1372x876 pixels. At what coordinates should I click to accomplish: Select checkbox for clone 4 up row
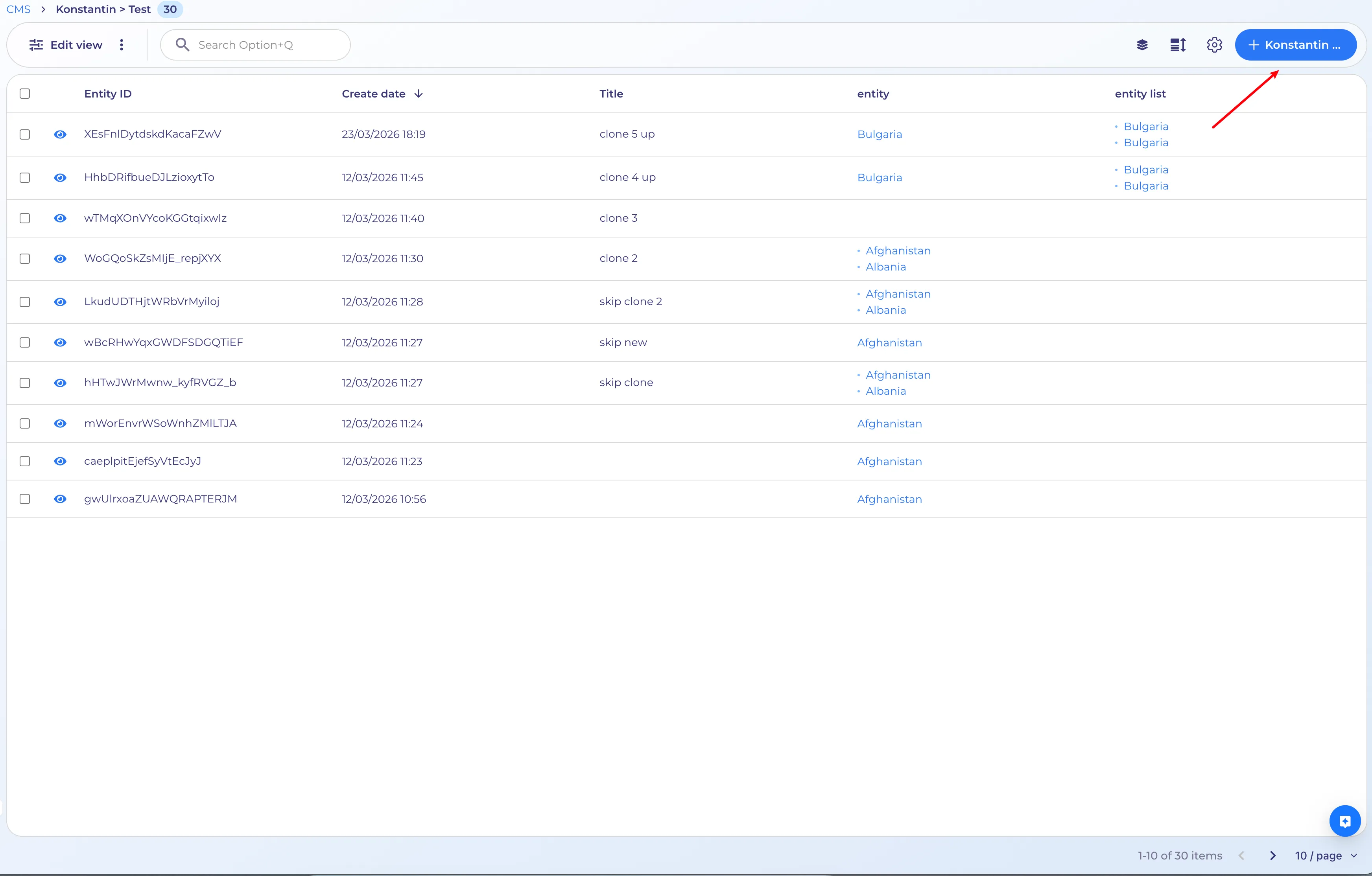coord(24,178)
